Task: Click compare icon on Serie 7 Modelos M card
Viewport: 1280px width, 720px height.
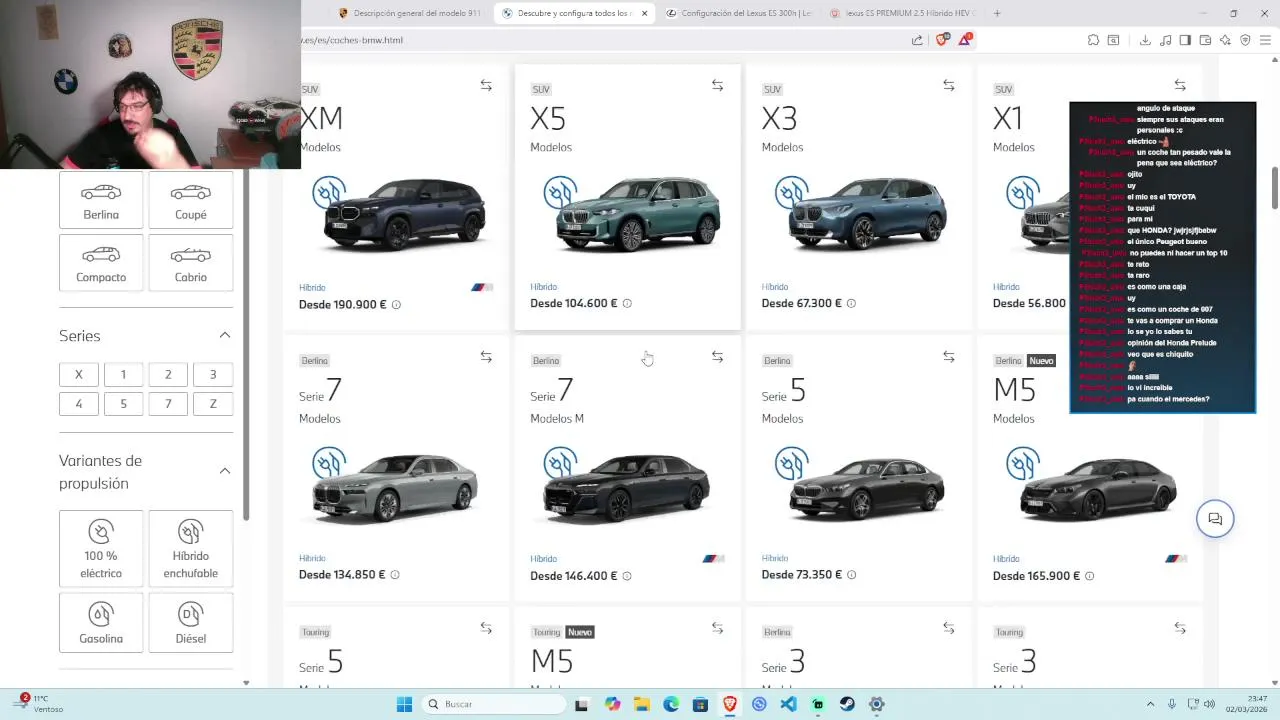Action: (717, 357)
